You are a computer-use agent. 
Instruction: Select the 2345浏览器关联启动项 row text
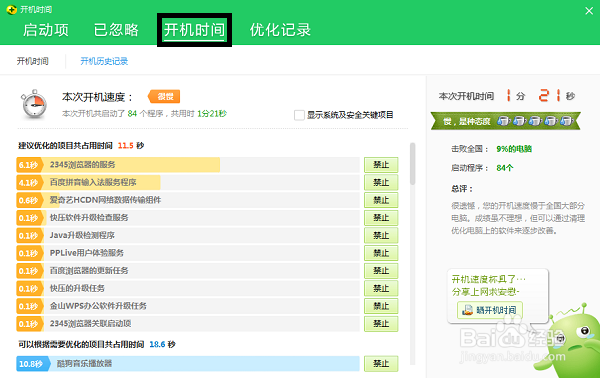click(x=90, y=324)
